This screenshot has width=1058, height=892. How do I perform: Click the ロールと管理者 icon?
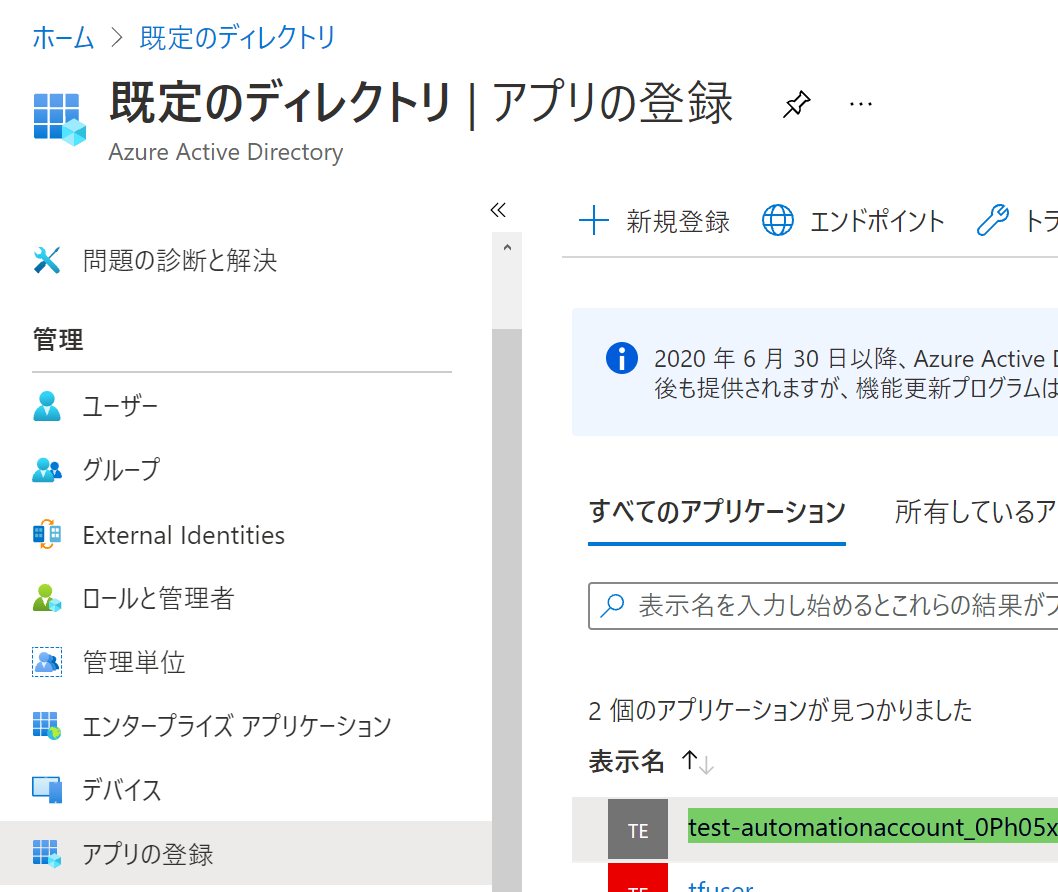[x=47, y=598]
